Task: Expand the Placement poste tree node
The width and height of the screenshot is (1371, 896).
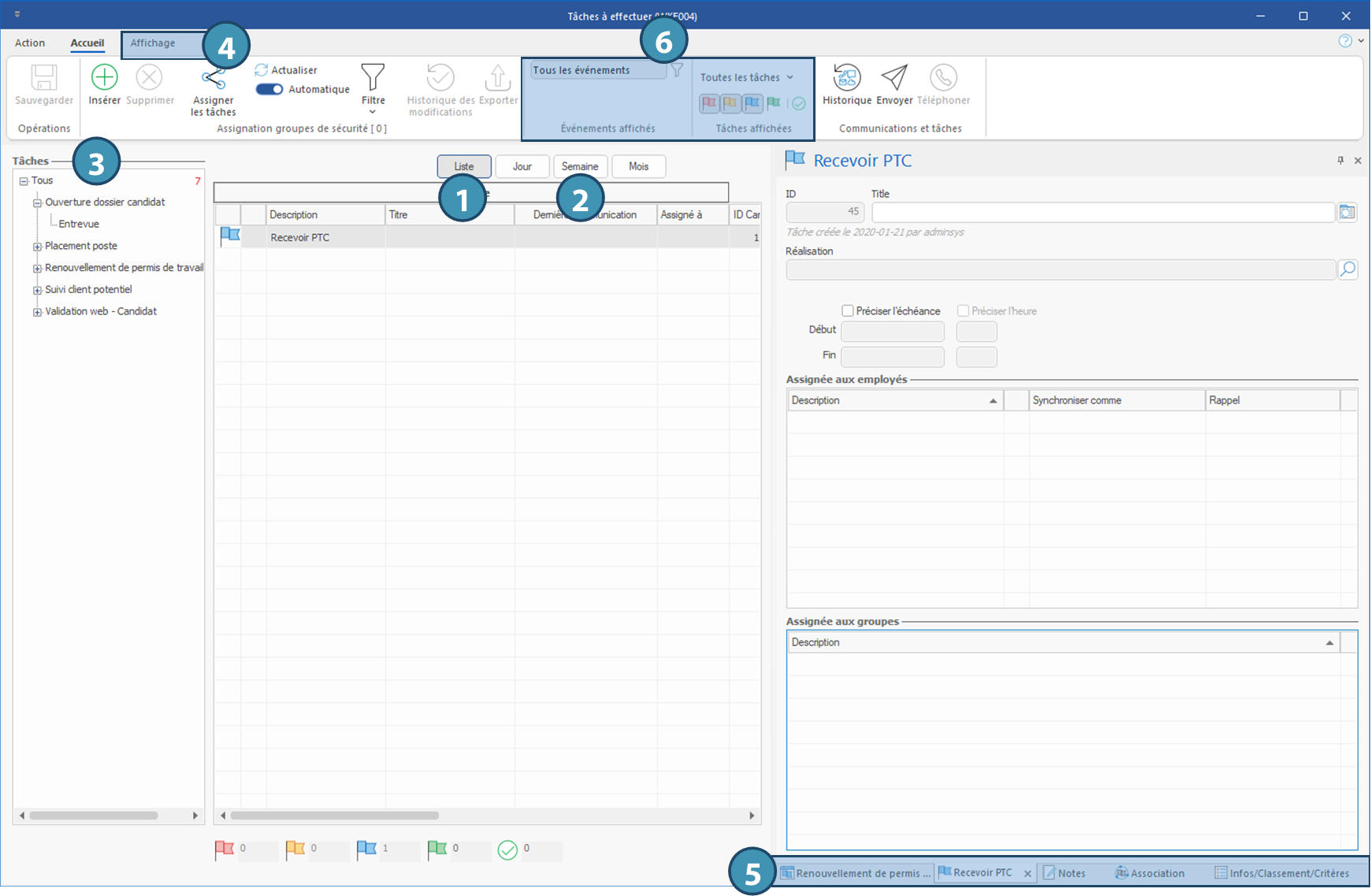Action: (37, 247)
